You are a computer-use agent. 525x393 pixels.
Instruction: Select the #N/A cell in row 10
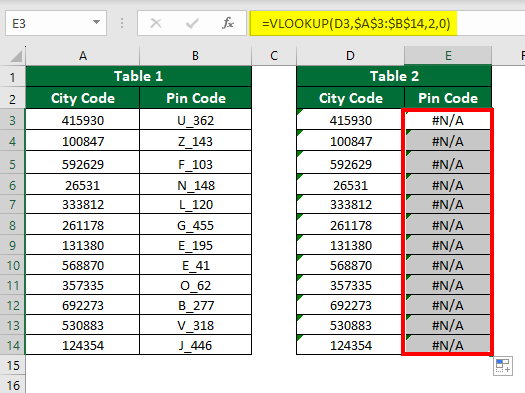click(448, 265)
